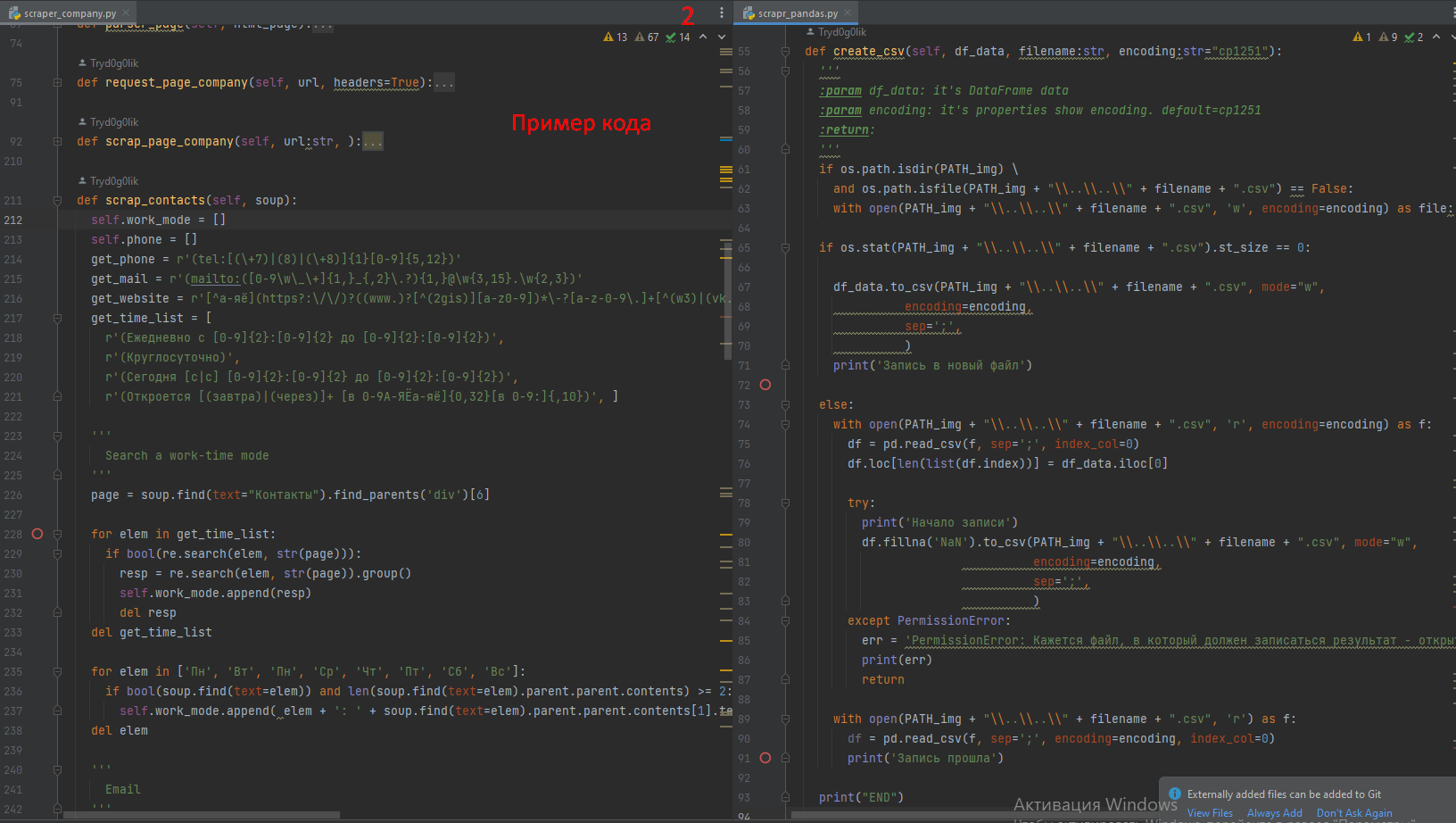Click the left pane's horizontal scrollbar
This screenshot has height=823, width=1456.
tap(202, 815)
